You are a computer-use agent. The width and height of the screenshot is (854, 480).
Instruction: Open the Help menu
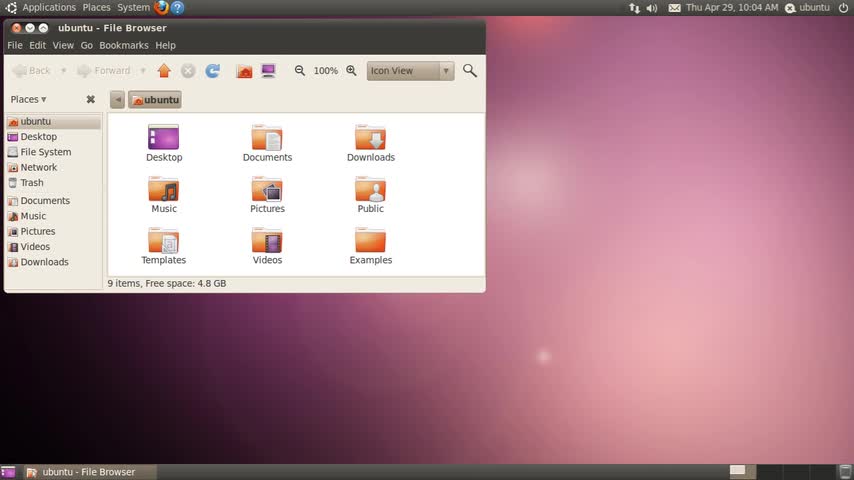click(x=166, y=45)
